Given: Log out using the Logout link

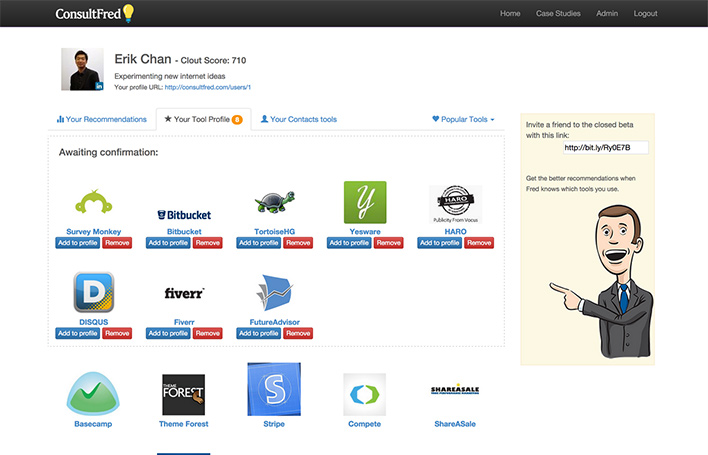Looking at the screenshot, I should pyautogui.click(x=645, y=13).
